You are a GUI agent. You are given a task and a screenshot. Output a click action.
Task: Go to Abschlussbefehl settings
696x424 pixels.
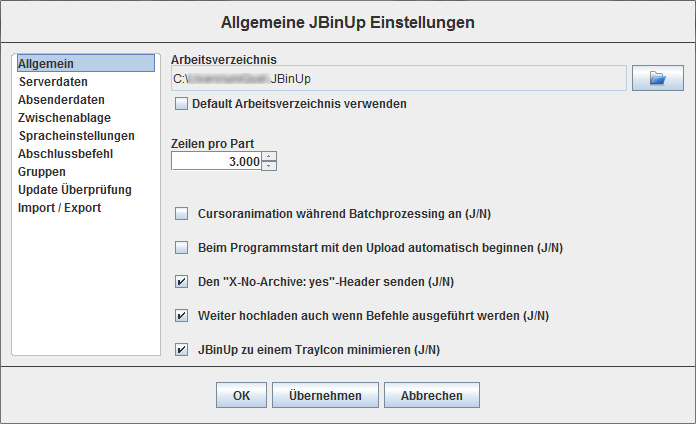point(65,154)
